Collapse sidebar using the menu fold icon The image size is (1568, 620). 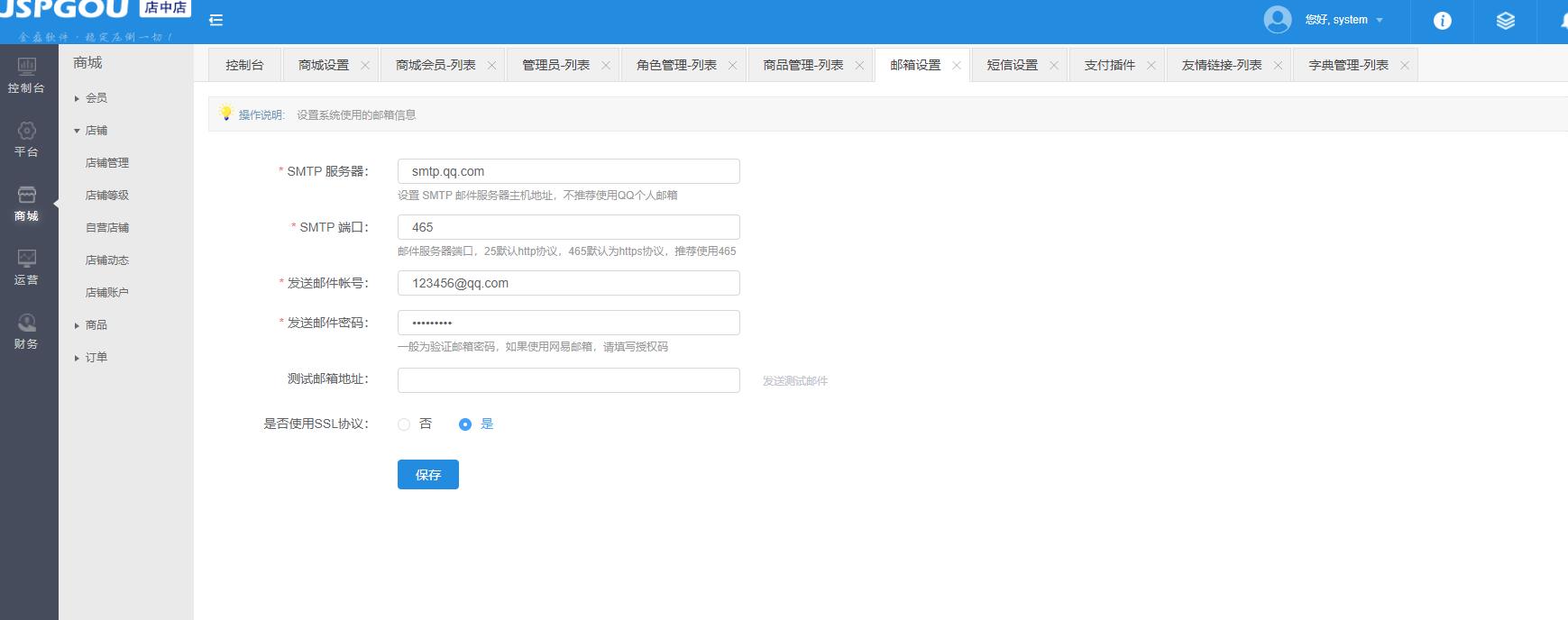tap(216, 20)
